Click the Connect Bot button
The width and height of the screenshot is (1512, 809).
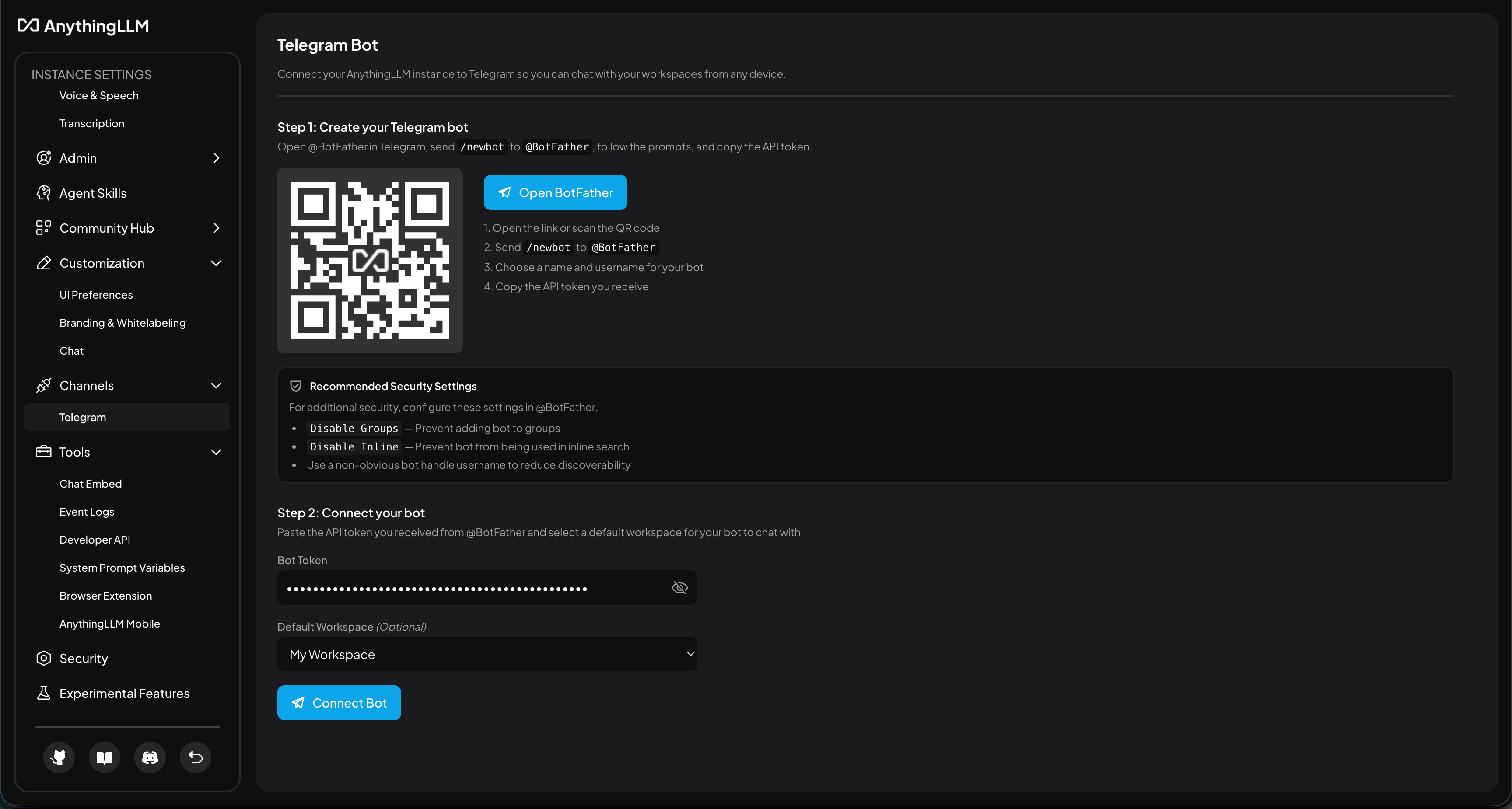pos(339,702)
